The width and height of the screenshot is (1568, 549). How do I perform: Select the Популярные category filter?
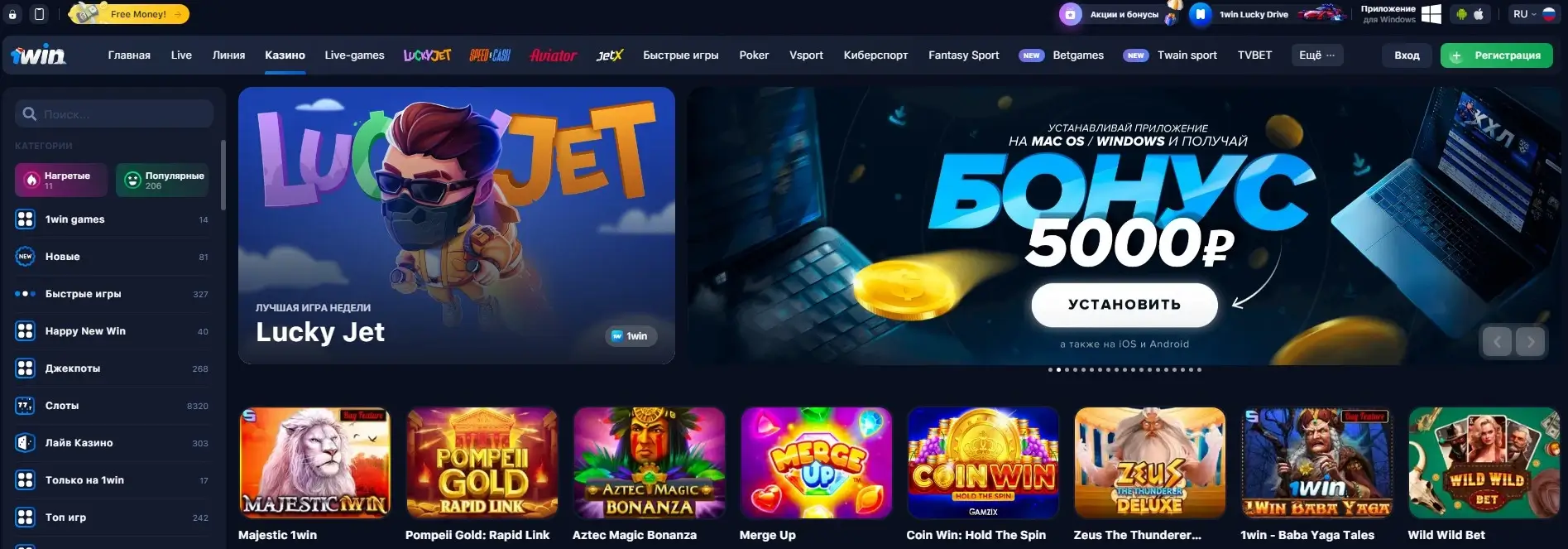pos(162,180)
